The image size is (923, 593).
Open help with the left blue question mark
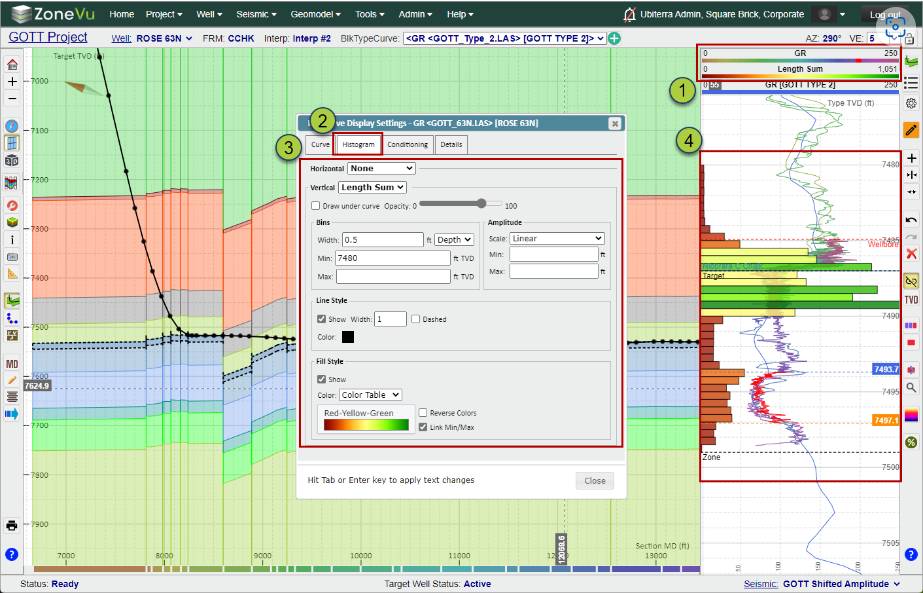coord(12,554)
